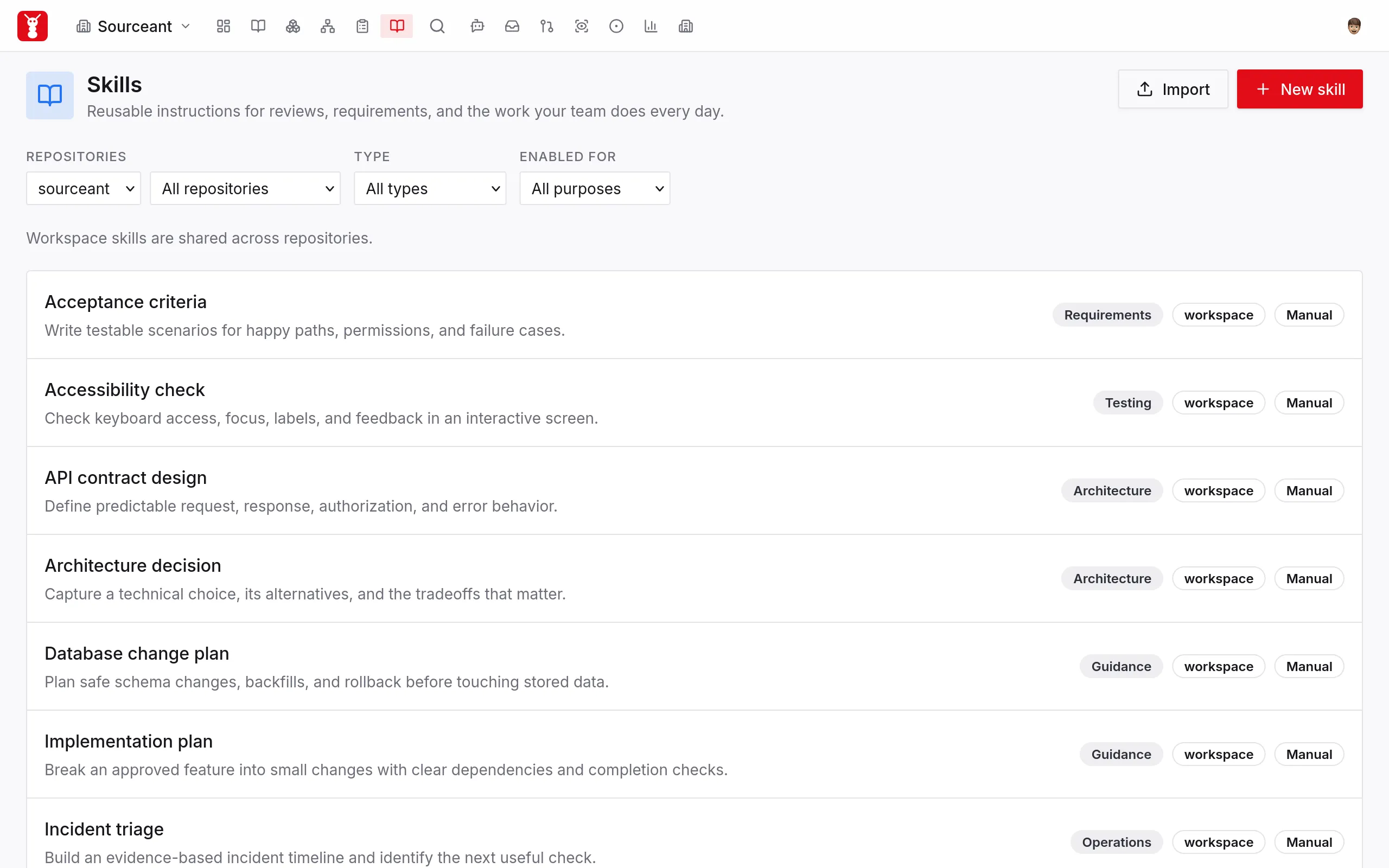Screen dimensions: 1389x868
Task: Click Guidance tag on Database change plan
Action: 1121,667
